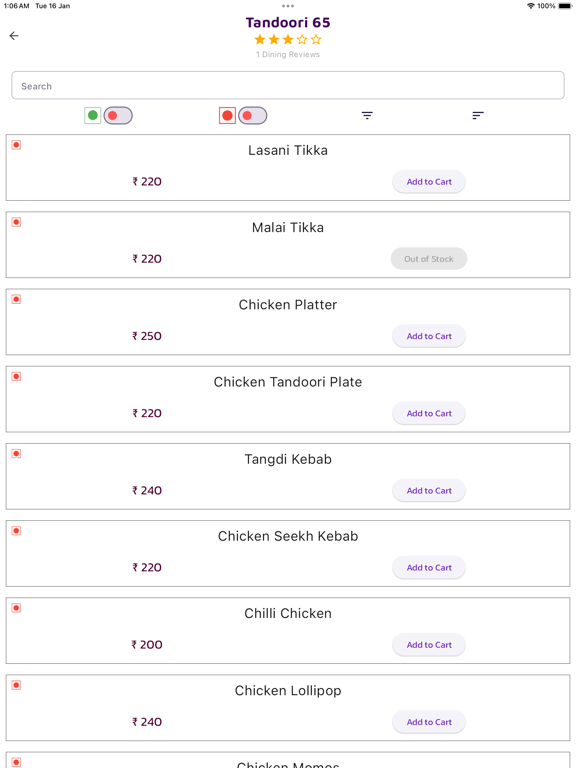Tap the green veg indicator icon

point(93,116)
